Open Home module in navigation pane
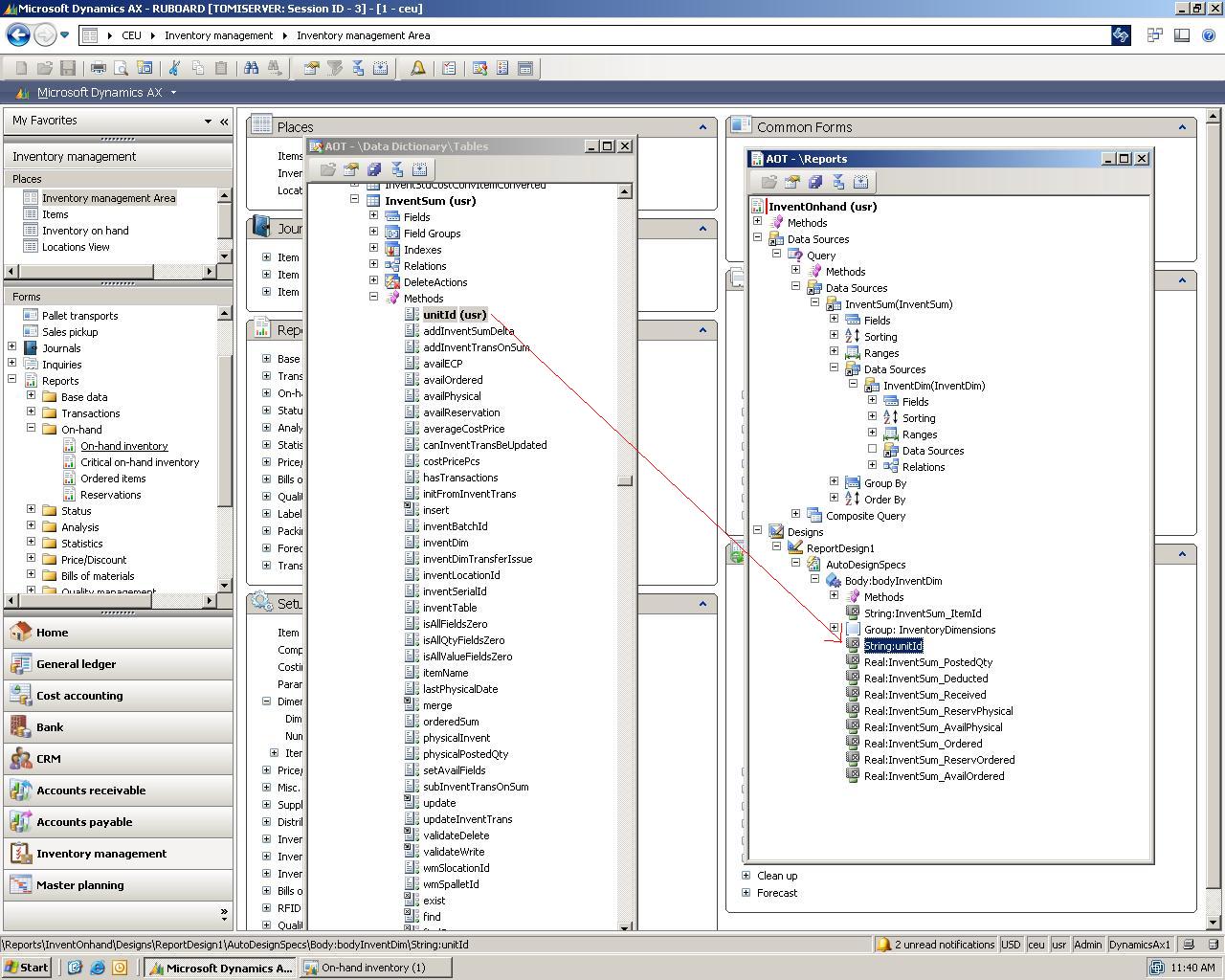This screenshot has width=1225, height=980. tap(118, 633)
